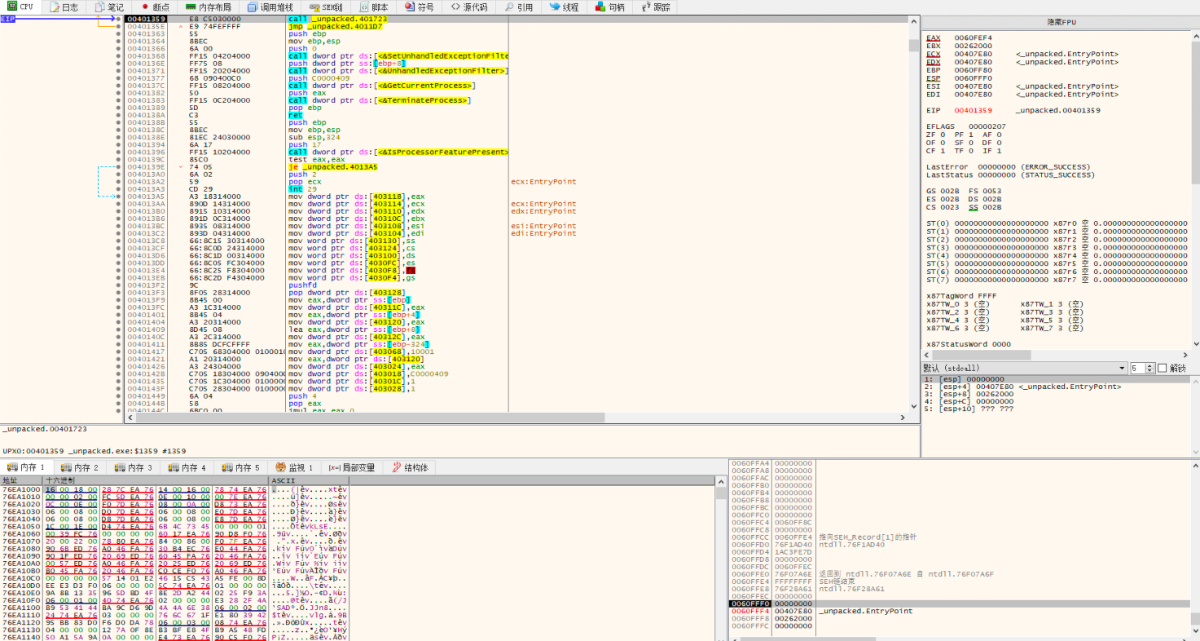Switch to the CPU tab
1200x641 pixels.
pyautogui.click(x=21, y=7)
